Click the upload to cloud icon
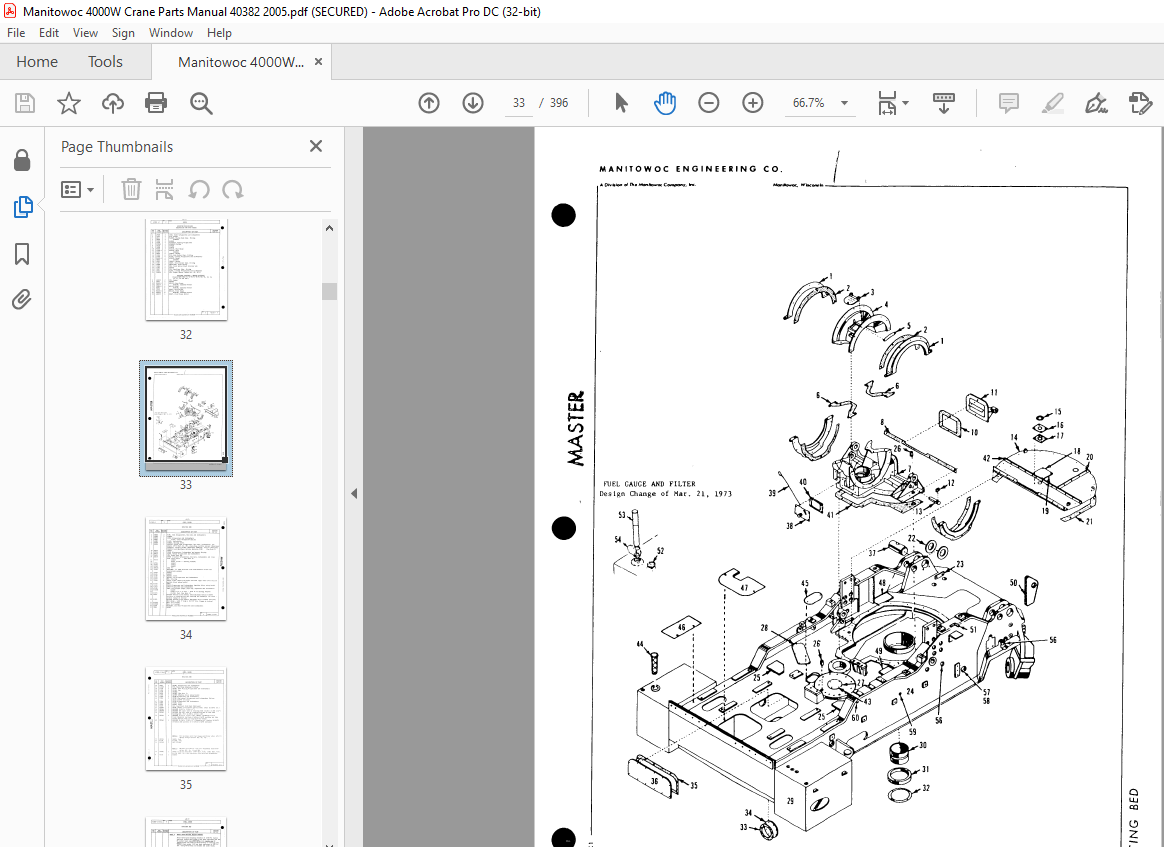 coord(113,103)
